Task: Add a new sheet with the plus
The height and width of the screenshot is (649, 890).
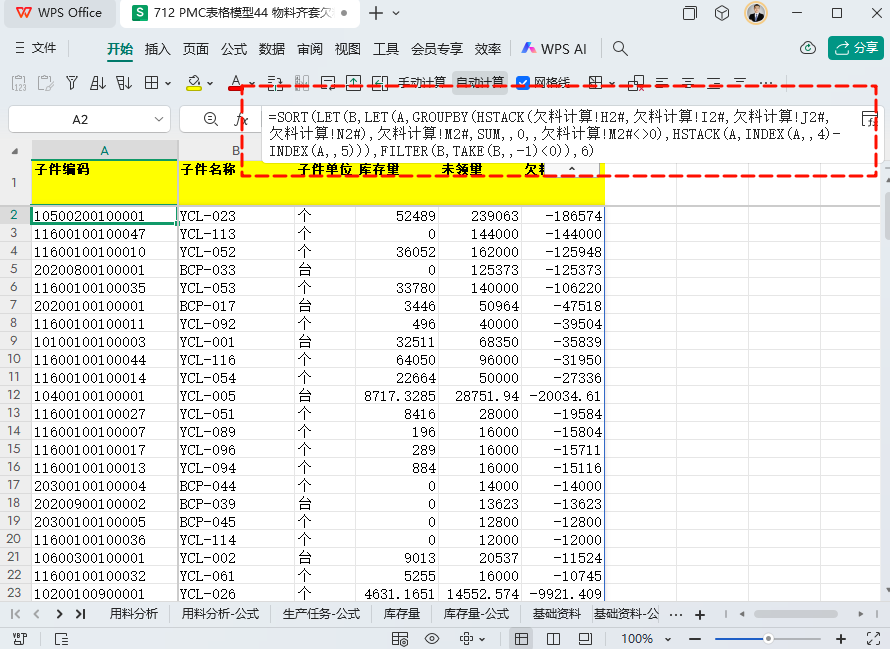Action: click(x=700, y=614)
